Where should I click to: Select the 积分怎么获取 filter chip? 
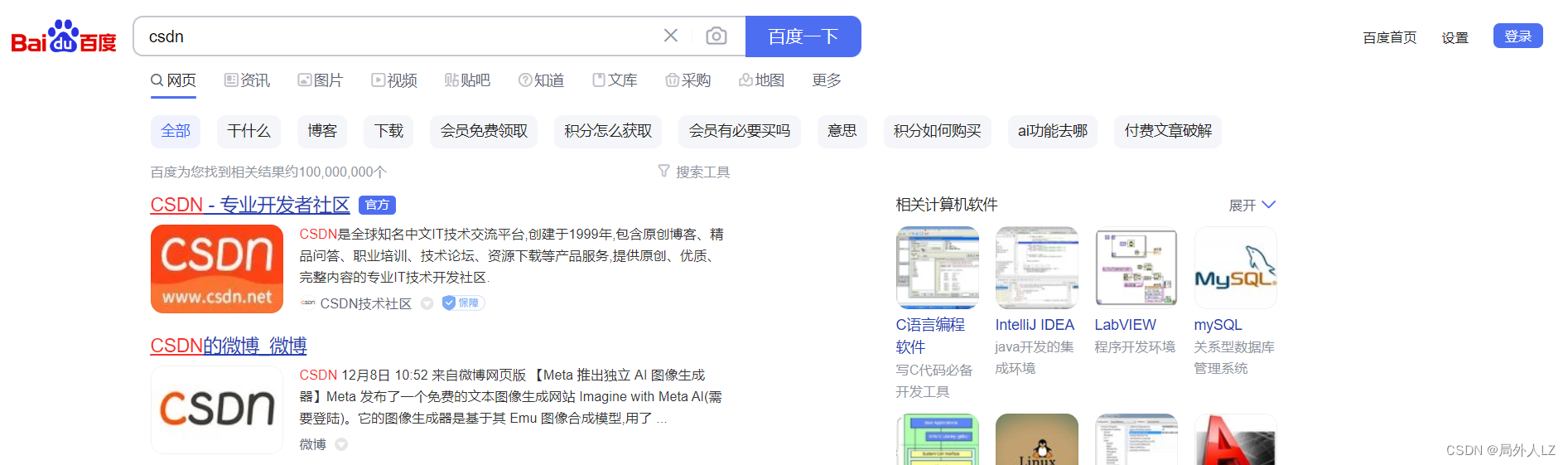click(x=608, y=131)
